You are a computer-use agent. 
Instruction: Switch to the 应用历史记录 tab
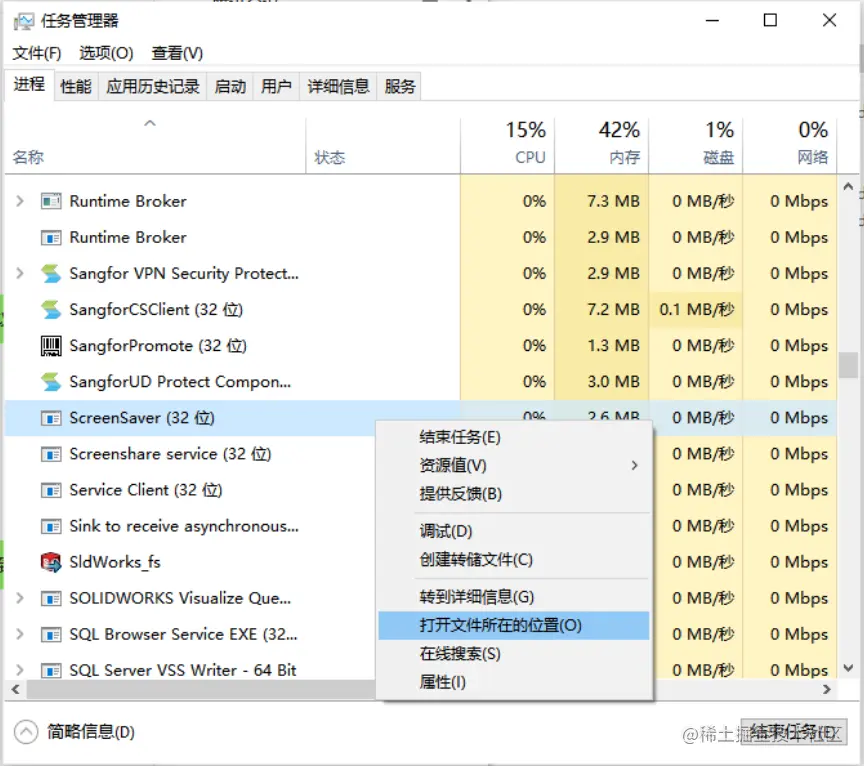coord(153,87)
